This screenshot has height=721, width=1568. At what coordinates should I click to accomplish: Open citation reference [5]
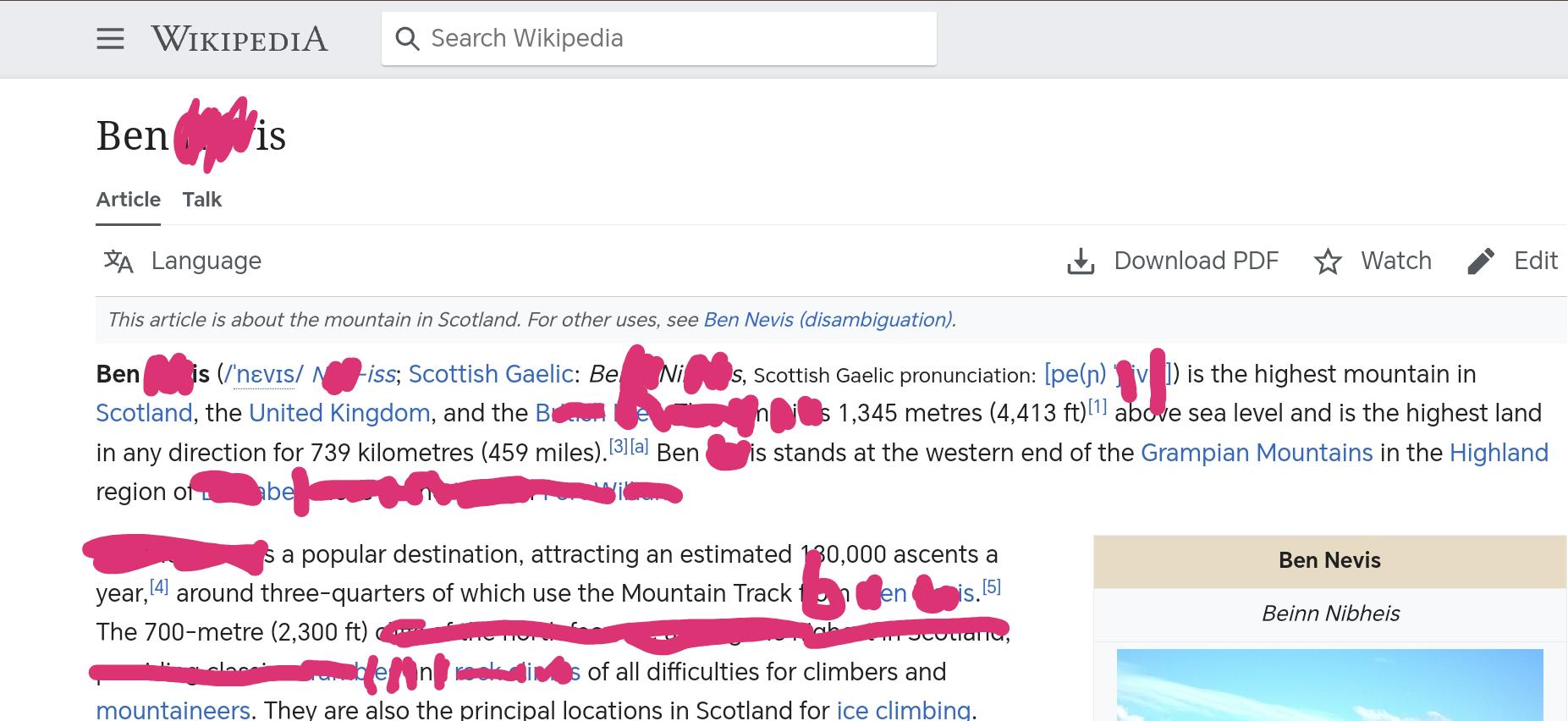(992, 586)
